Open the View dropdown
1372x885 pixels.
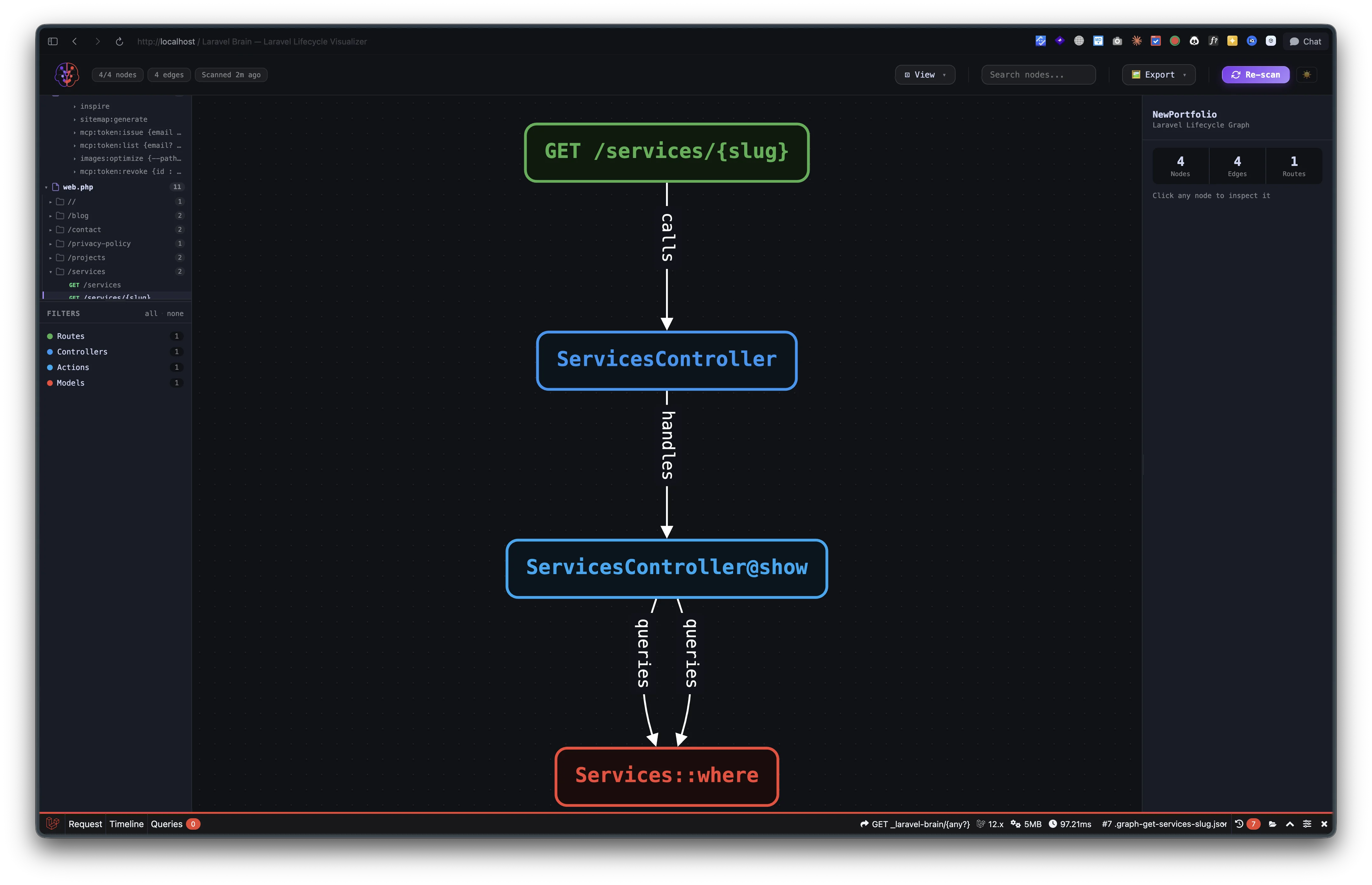pos(925,75)
